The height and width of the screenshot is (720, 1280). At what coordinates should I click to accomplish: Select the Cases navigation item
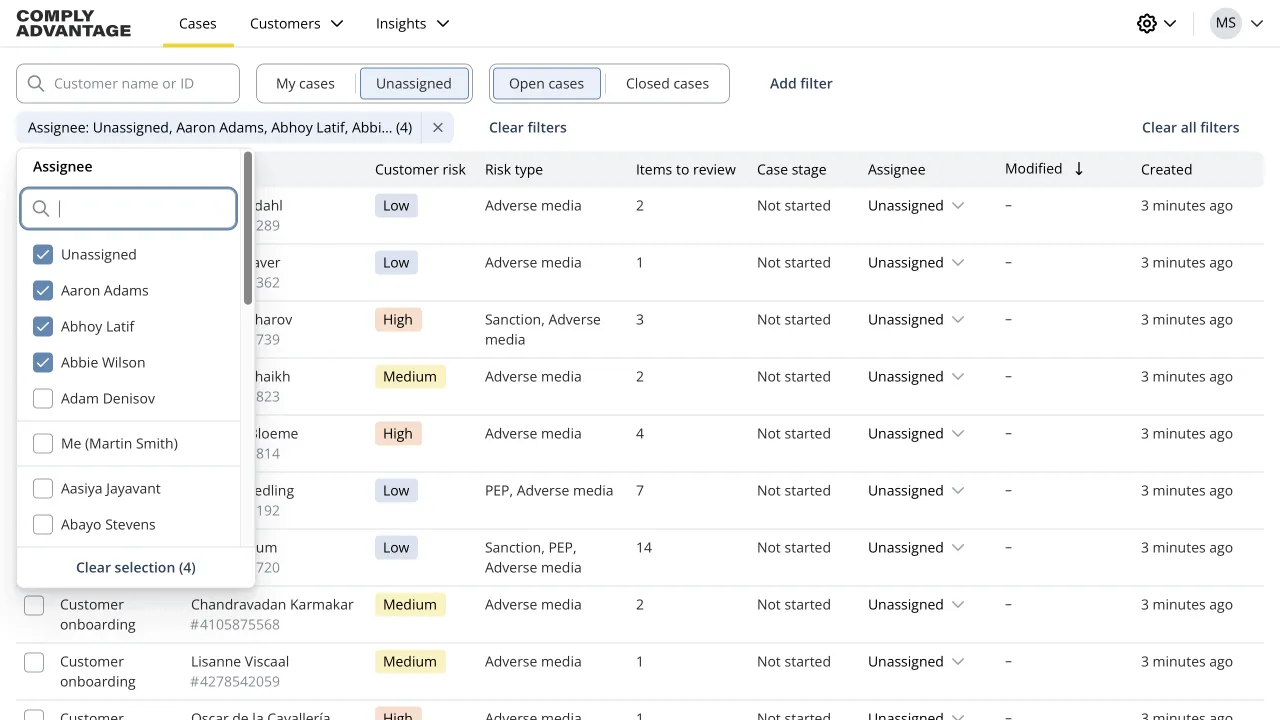[x=197, y=23]
